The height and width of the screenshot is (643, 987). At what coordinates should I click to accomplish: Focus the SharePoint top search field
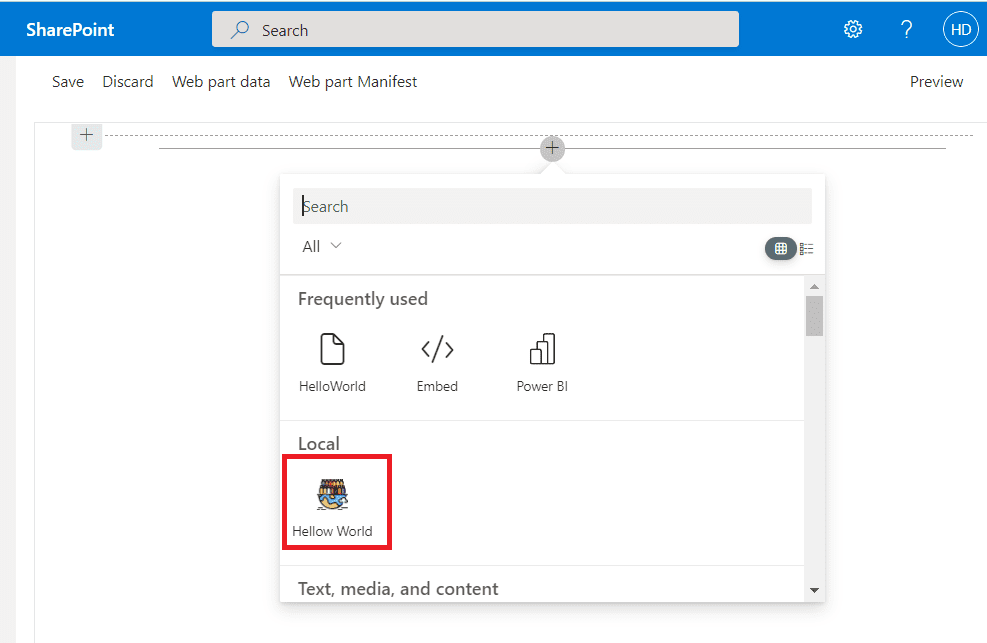point(475,30)
